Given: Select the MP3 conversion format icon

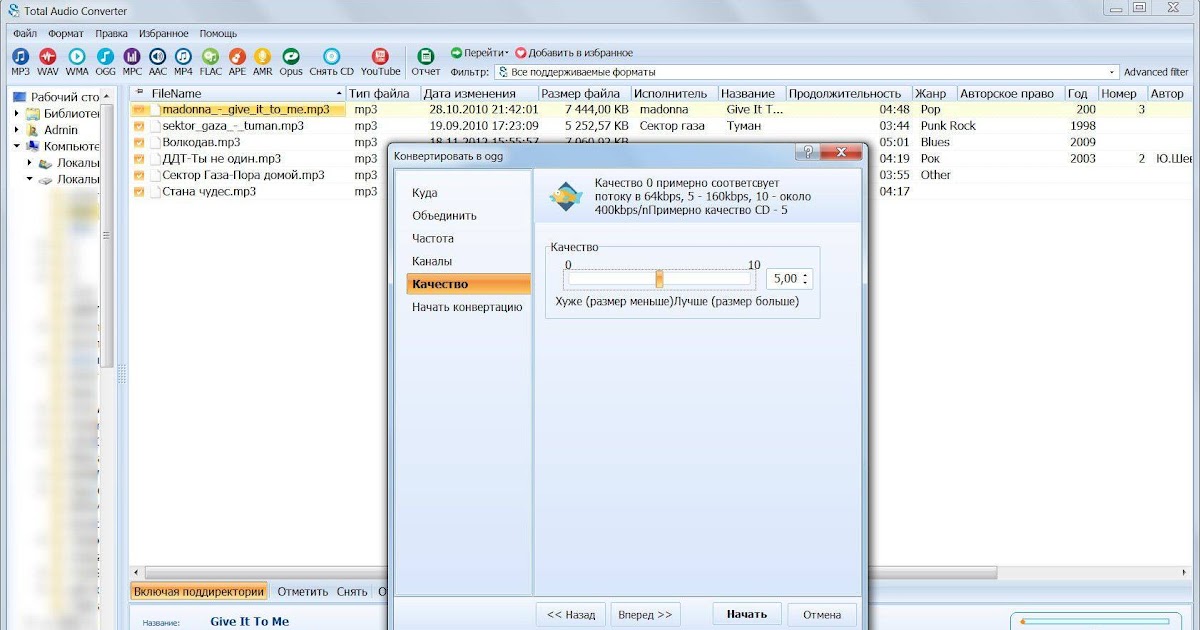Looking at the screenshot, I should point(21,57).
